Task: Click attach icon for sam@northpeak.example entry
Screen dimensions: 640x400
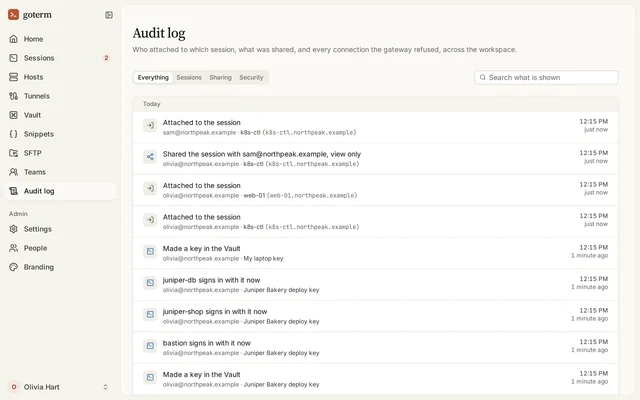Action: 150,125
